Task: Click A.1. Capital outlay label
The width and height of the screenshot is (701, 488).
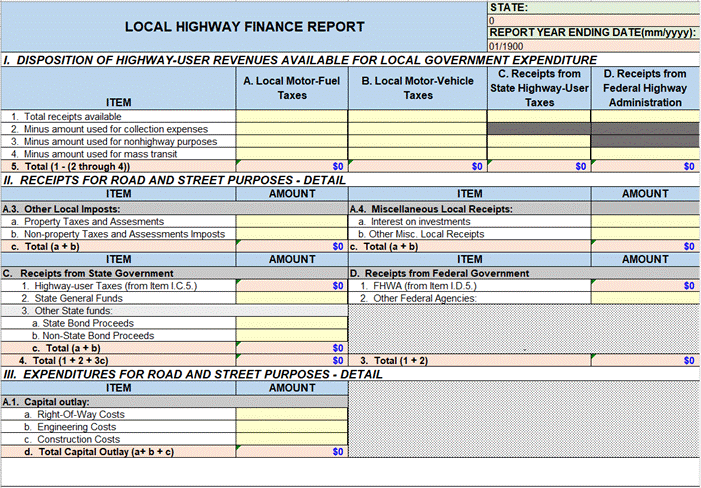Action: point(46,402)
